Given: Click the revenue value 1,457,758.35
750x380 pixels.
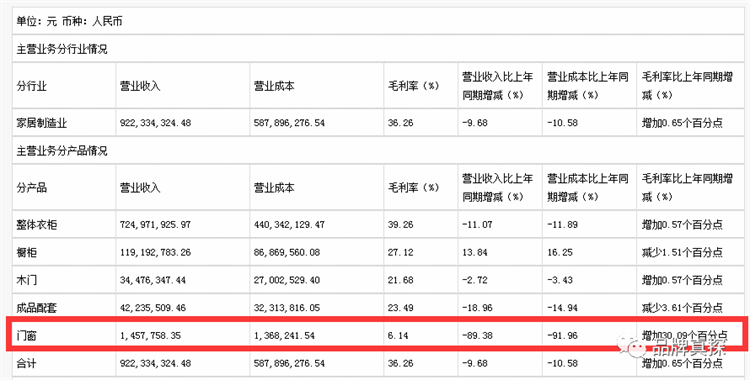Looking at the screenshot, I should tap(151, 336).
